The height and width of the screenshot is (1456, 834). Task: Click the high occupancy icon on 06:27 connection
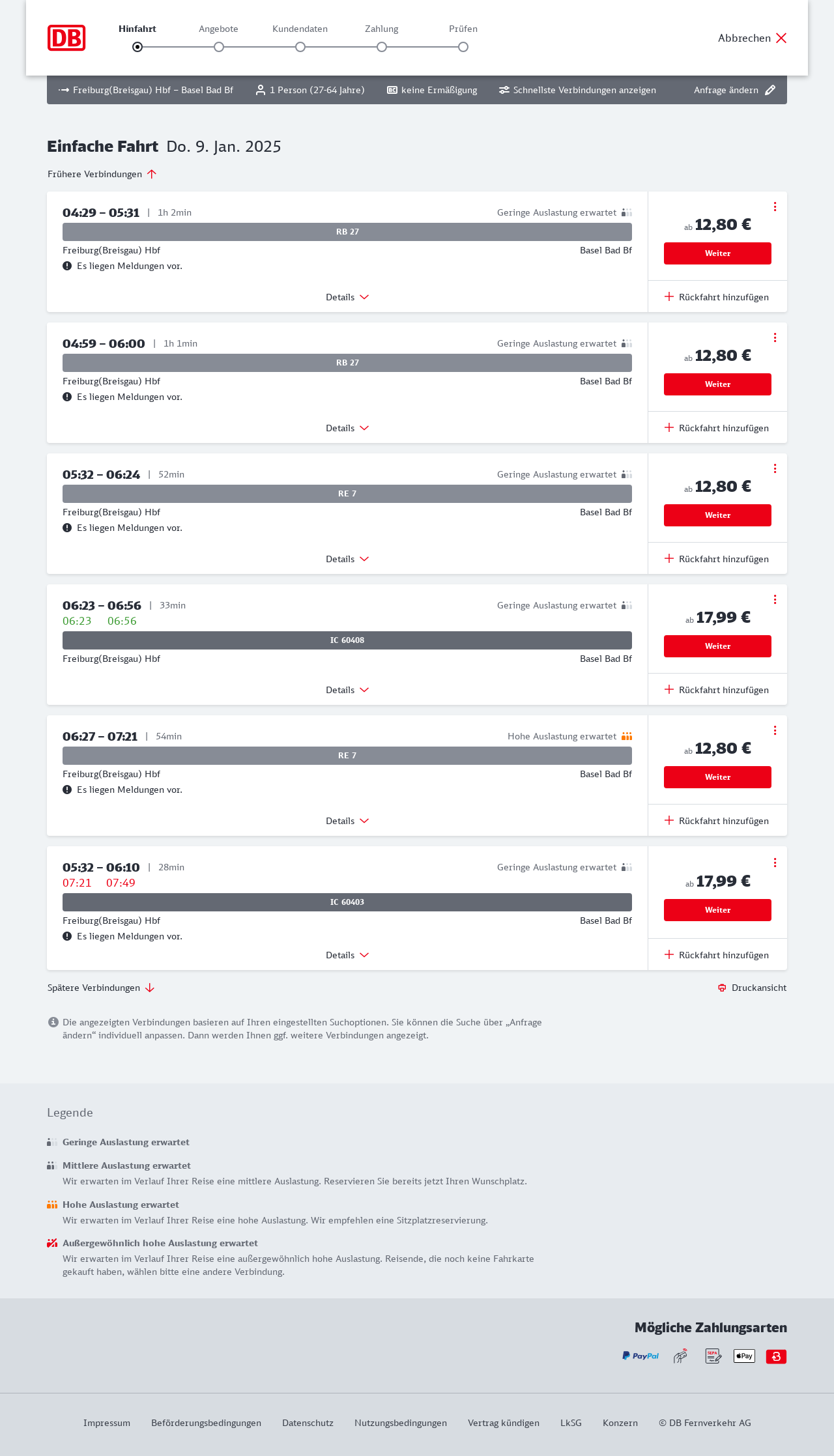tap(627, 736)
